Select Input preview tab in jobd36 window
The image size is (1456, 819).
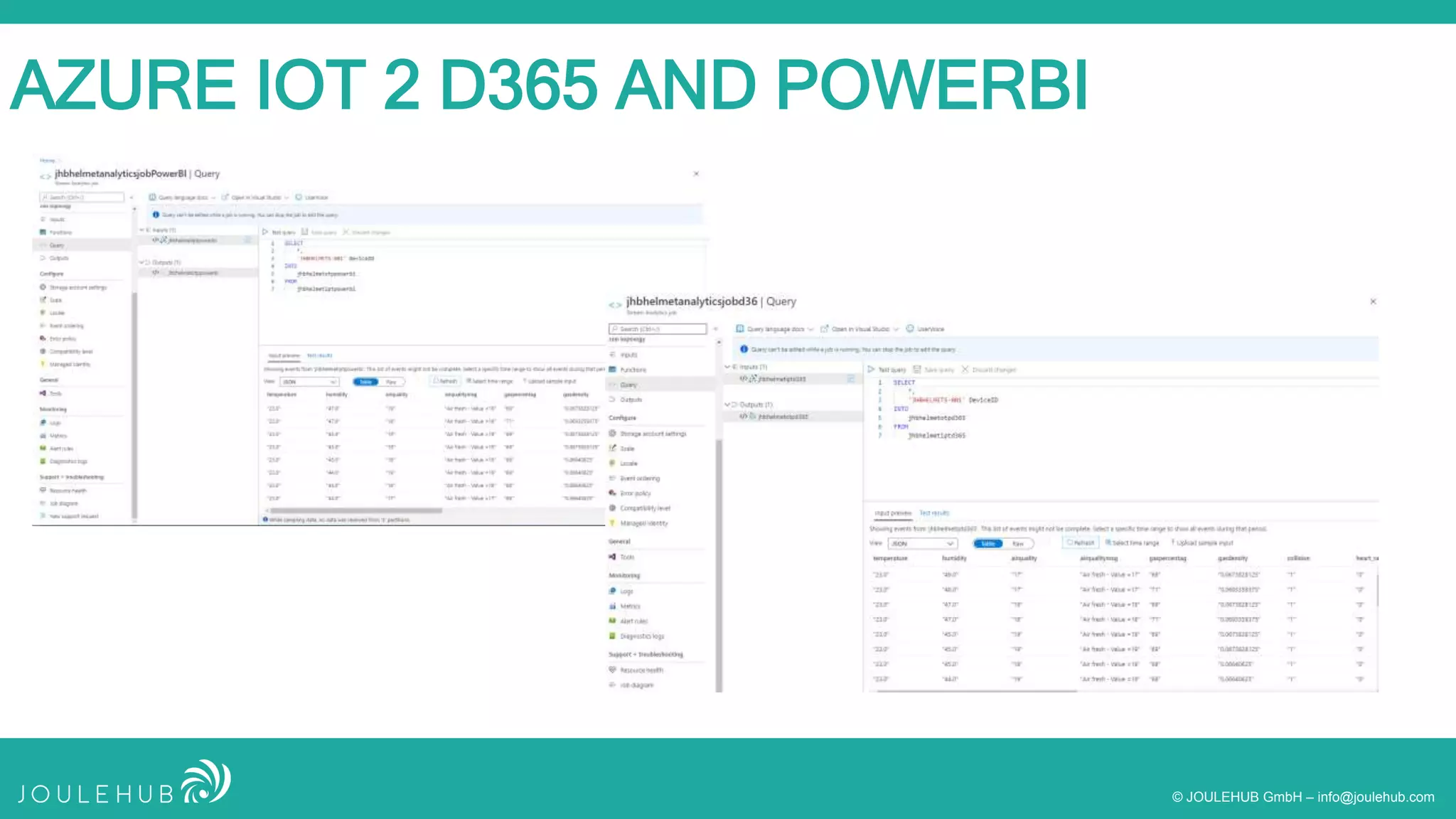(893, 513)
